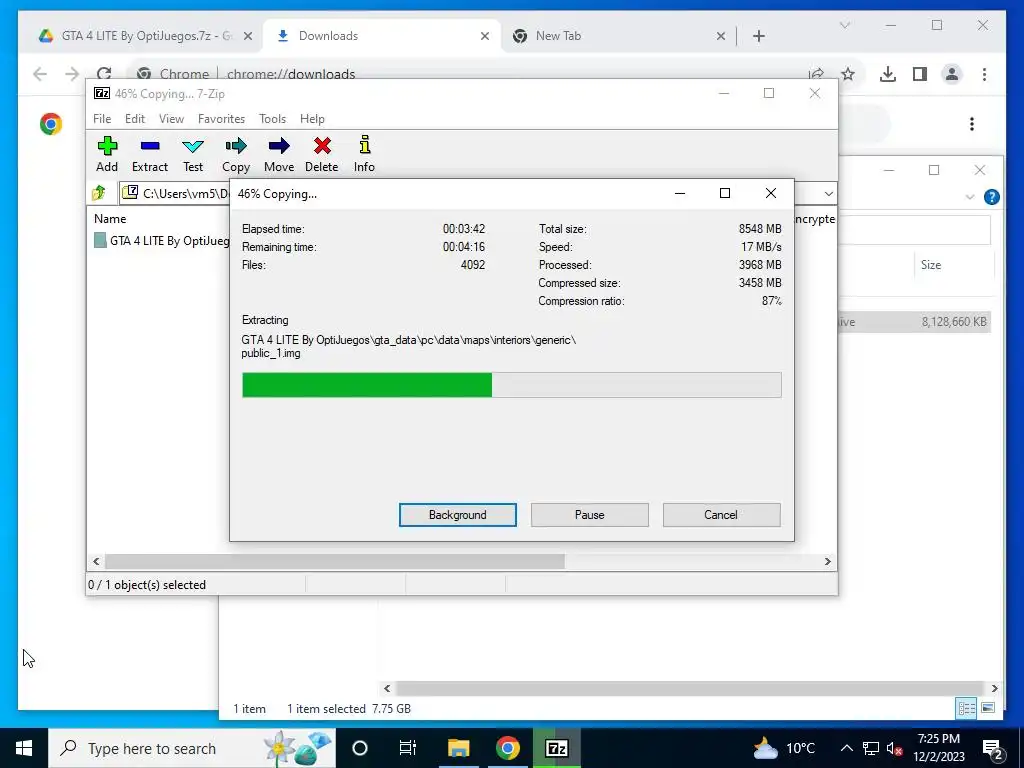1024x768 pixels.
Task: Pause the extraction
Action: (590, 515)
